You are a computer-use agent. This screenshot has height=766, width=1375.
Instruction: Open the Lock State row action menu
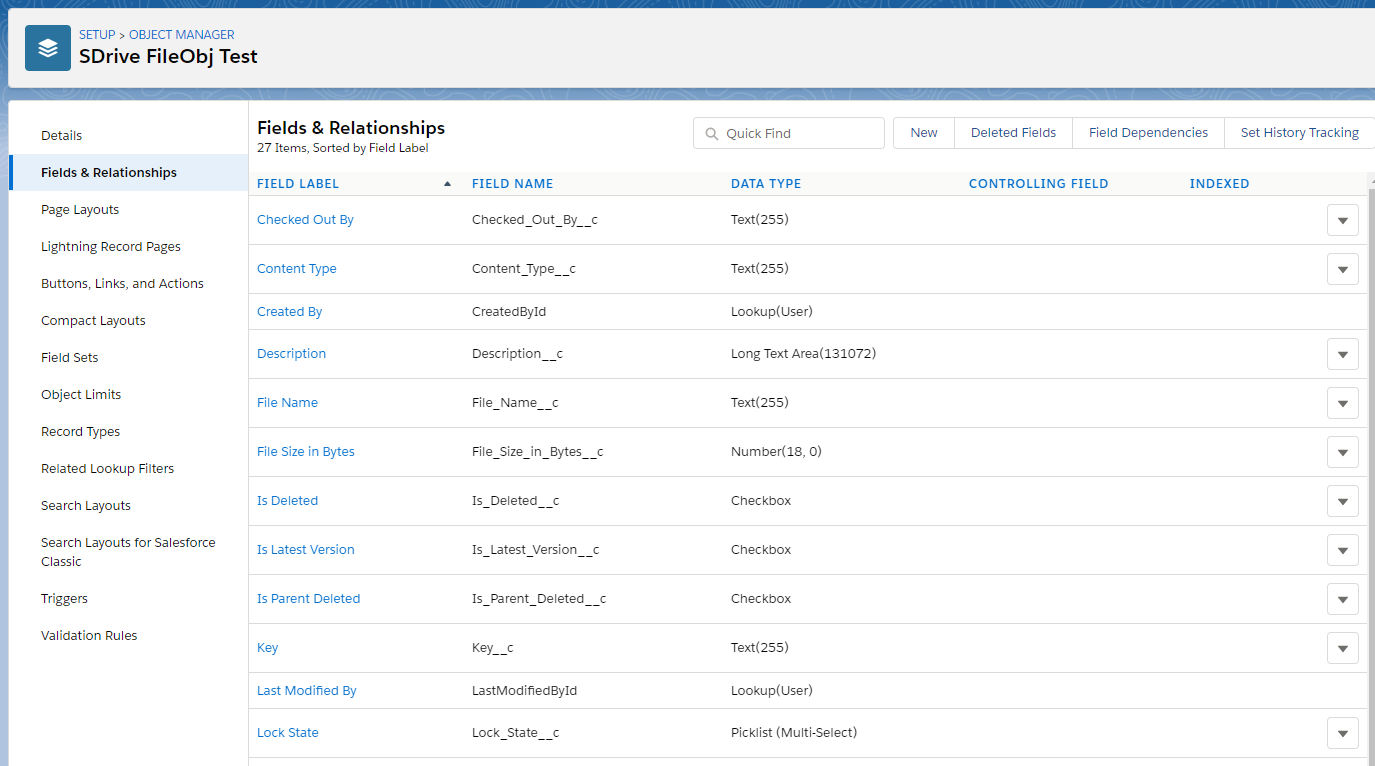click(1342, 733)
